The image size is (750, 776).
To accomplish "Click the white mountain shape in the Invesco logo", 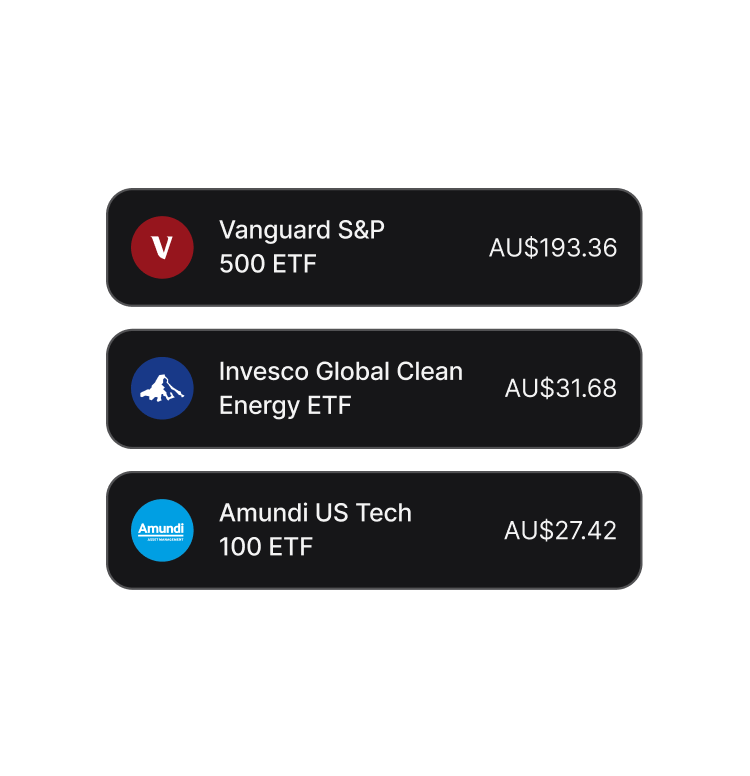I will [162, 388].
